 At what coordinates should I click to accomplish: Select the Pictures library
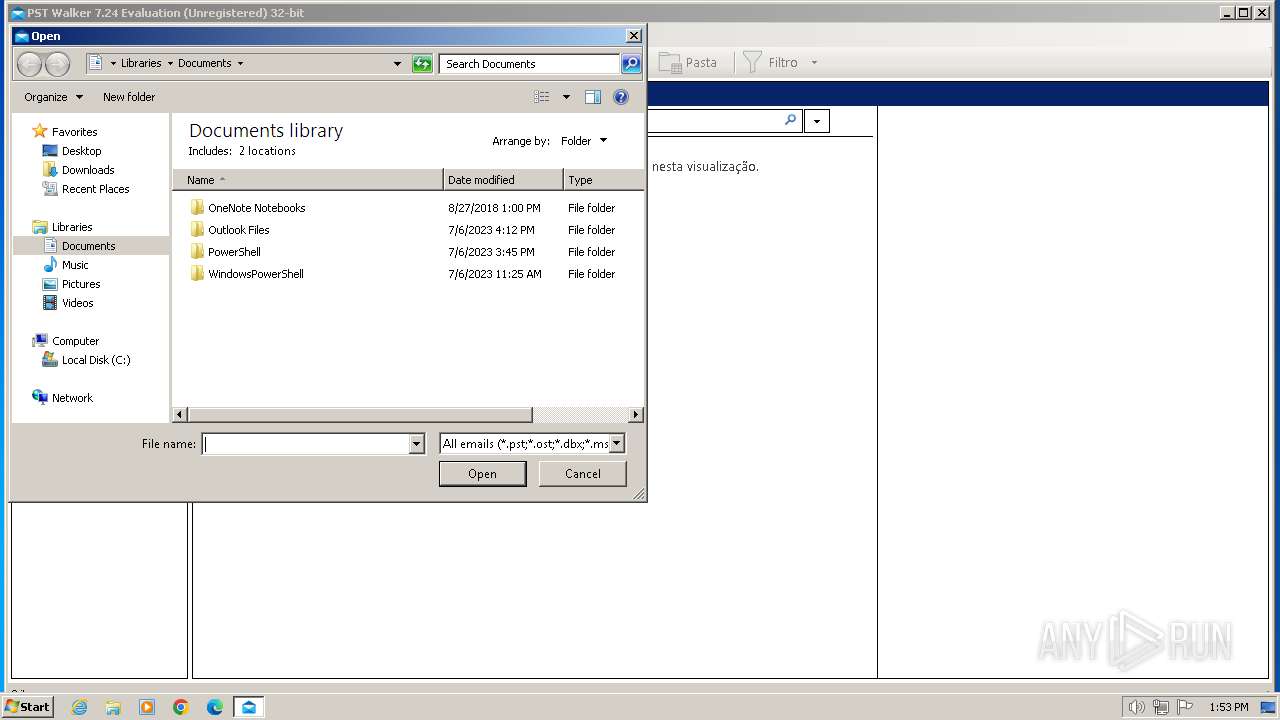click(x=81, y=284)
